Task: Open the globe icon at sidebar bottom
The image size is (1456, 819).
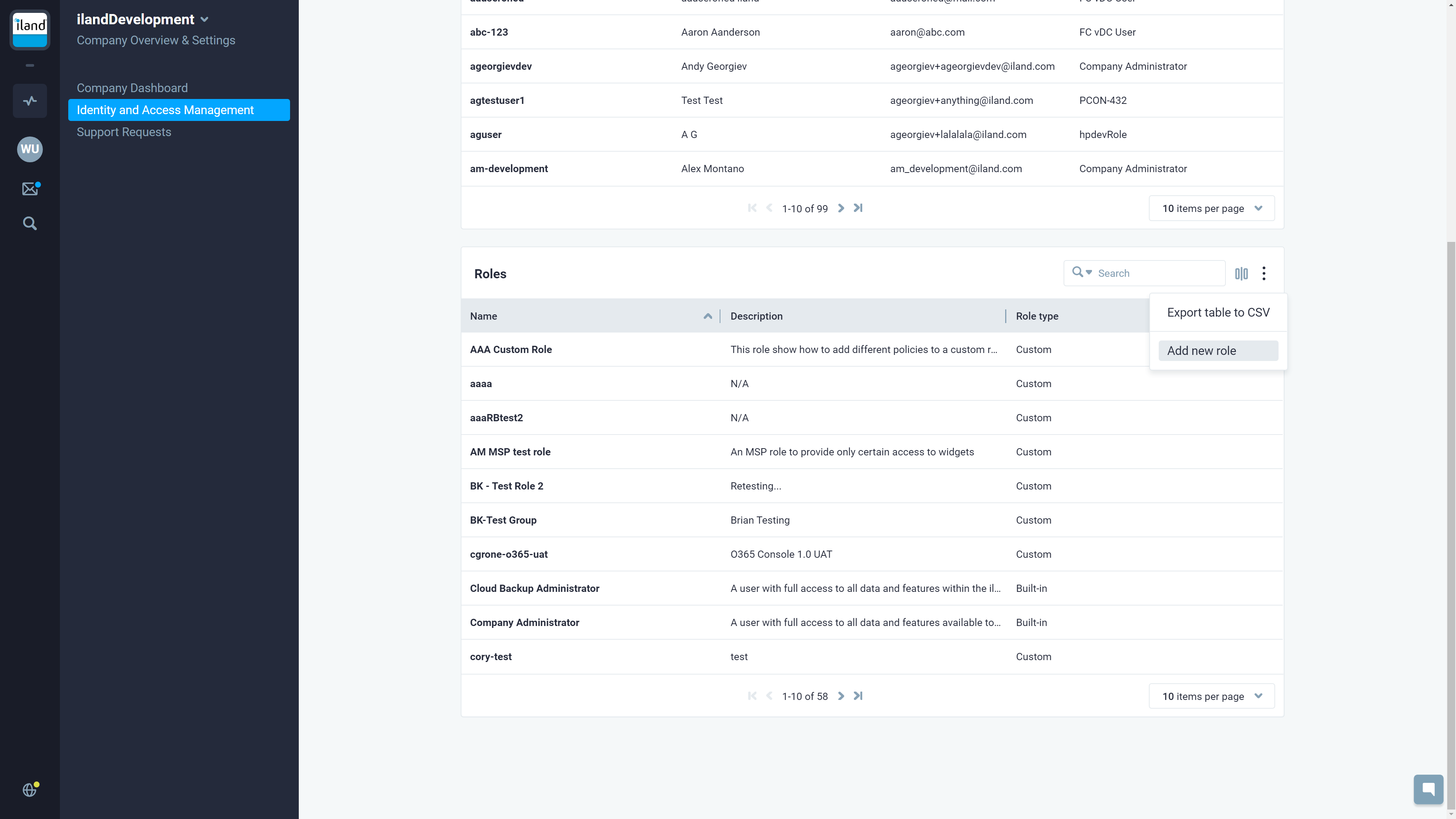Action: click(30, 789)
